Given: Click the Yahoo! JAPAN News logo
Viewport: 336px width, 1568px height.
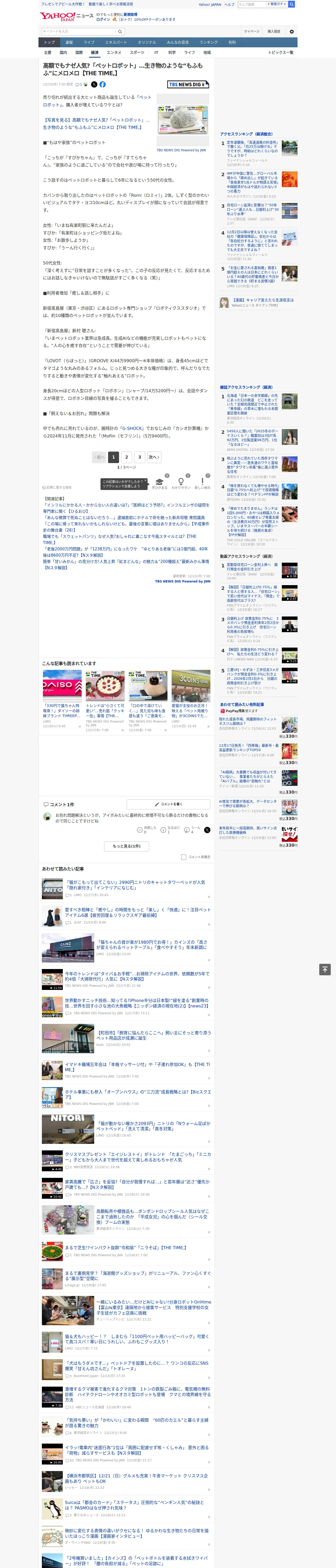Looking at the screenshot, I should coord(66,16).
